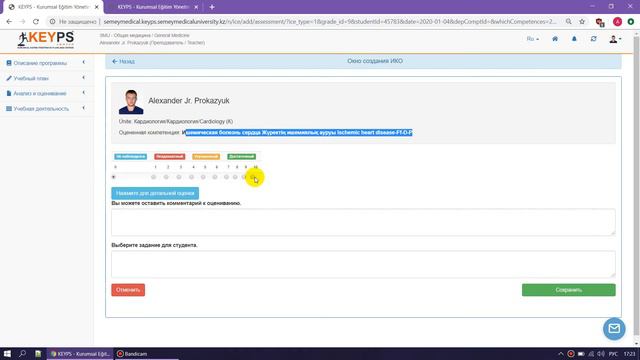
Task: Click the browser back arrow
Action: pos(9,22)
